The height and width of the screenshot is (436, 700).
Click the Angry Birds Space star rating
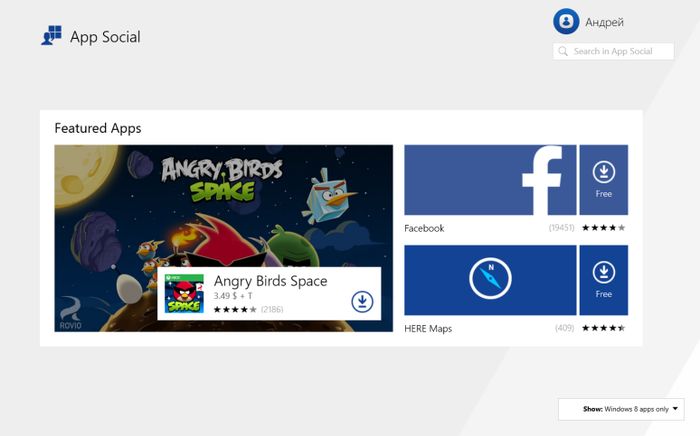coord(235,310)
